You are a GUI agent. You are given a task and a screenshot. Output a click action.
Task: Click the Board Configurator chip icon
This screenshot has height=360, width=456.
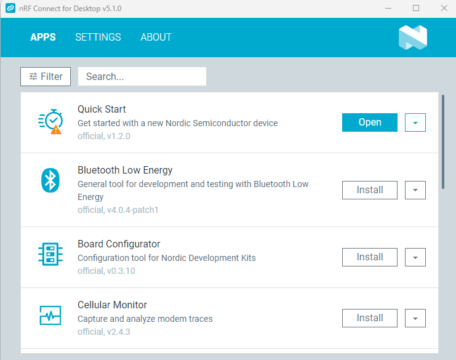point(50,254)
